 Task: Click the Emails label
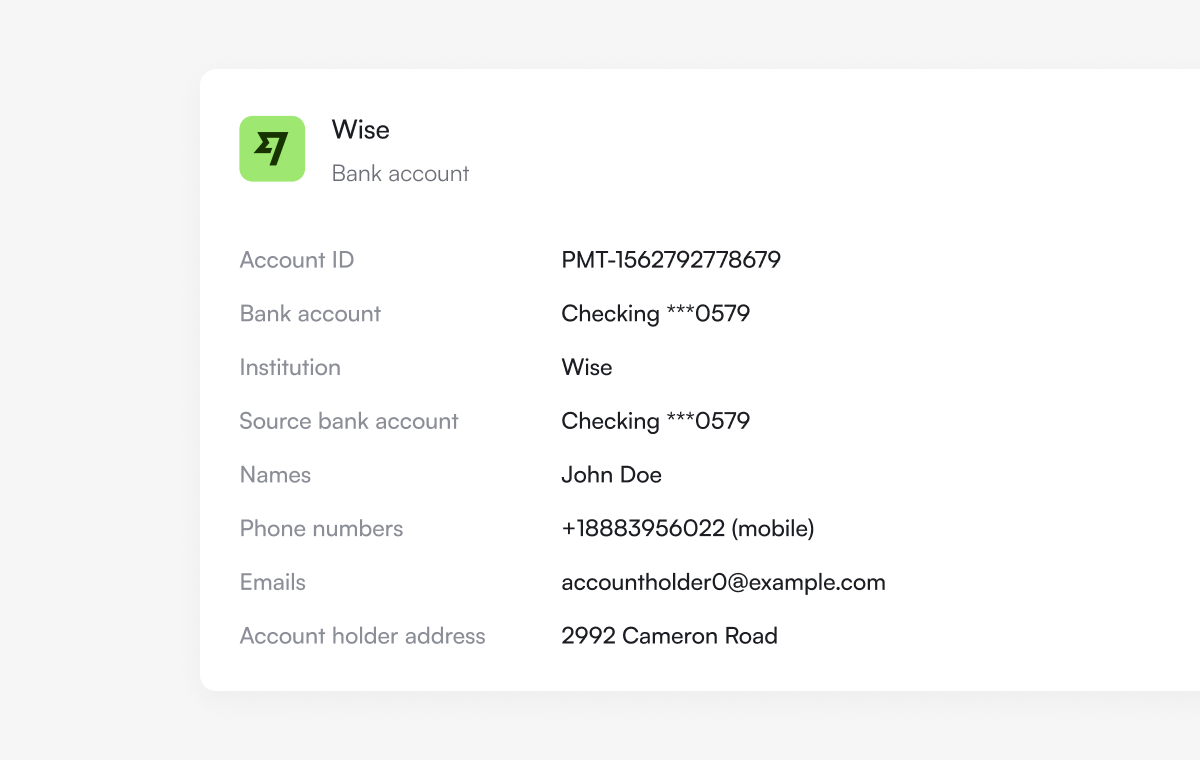[273, 582]
